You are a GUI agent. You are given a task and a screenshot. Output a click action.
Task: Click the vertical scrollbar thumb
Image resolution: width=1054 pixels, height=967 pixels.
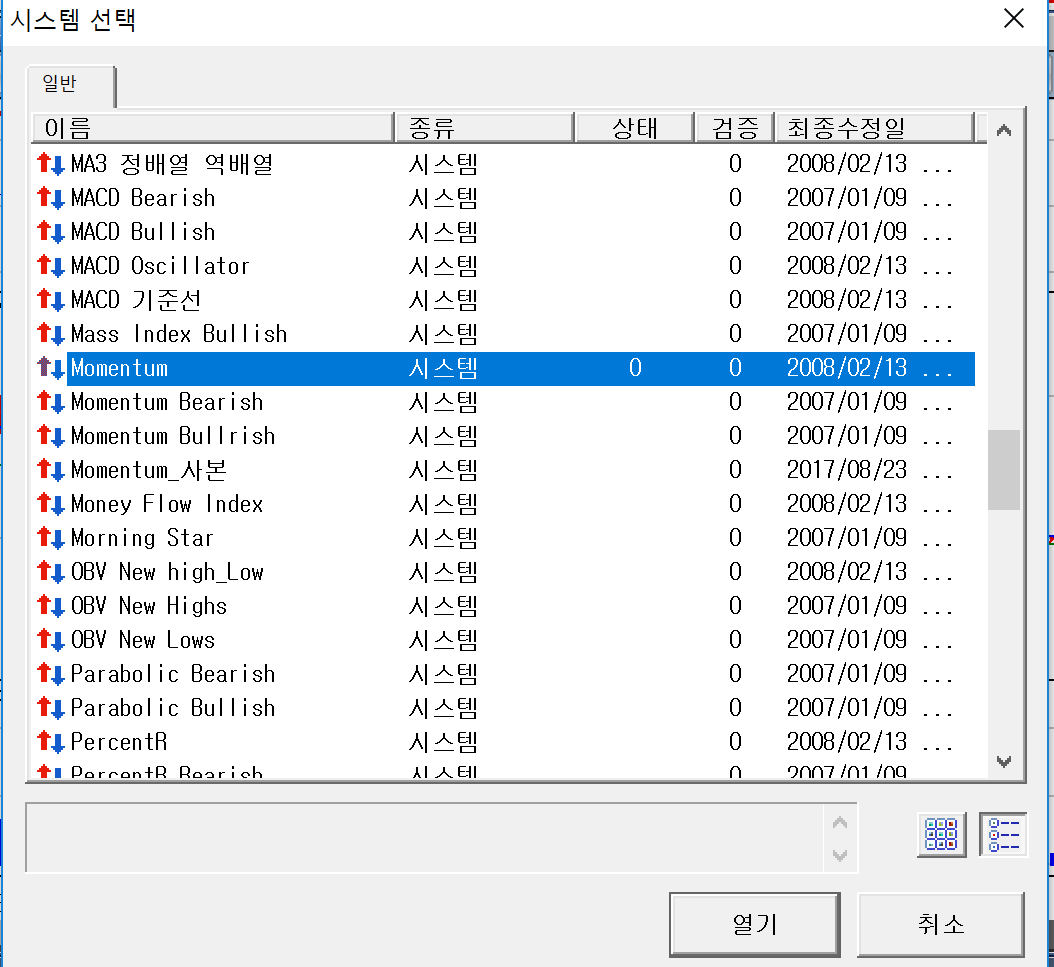1003,470
